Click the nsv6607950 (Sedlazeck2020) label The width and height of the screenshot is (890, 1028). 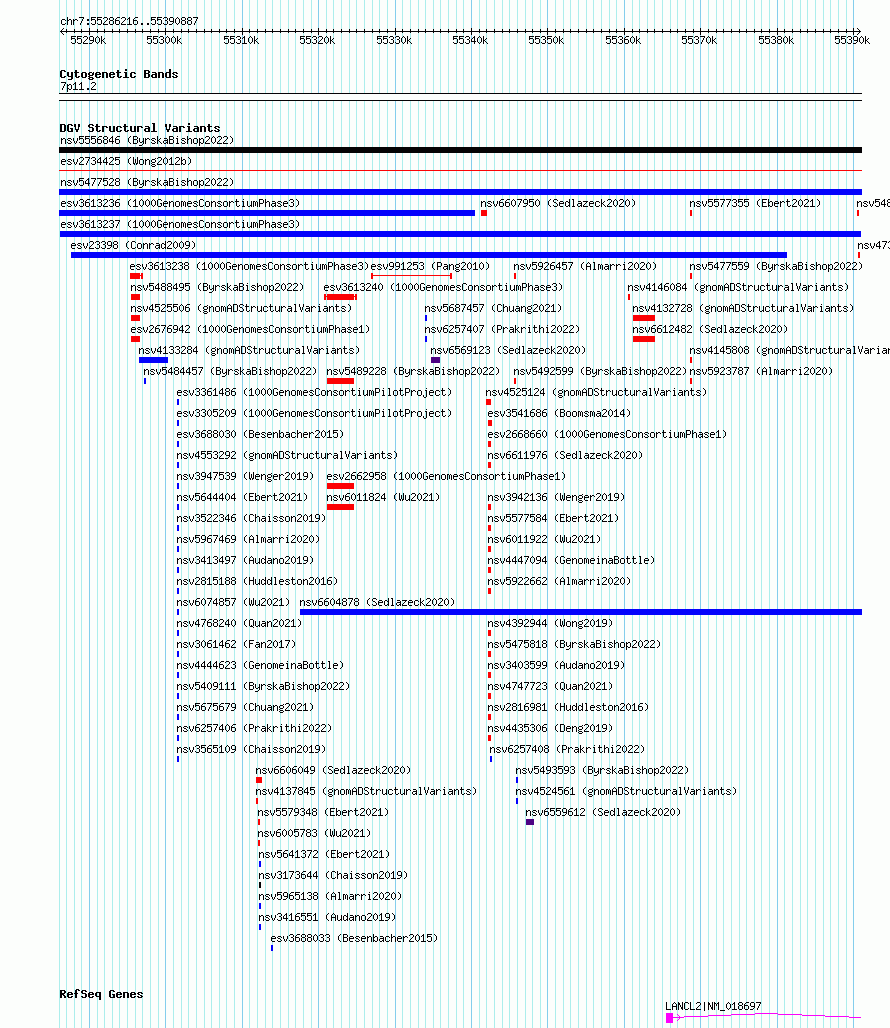[558, 203]
